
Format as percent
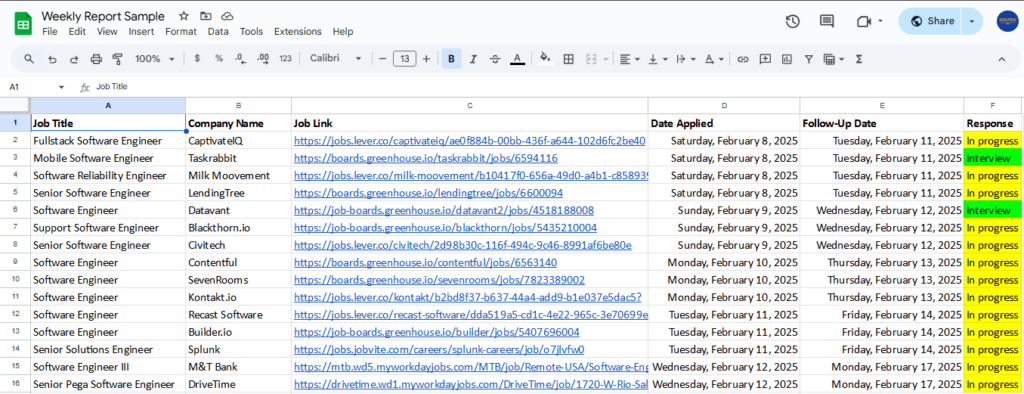click(x=219, y=59)
